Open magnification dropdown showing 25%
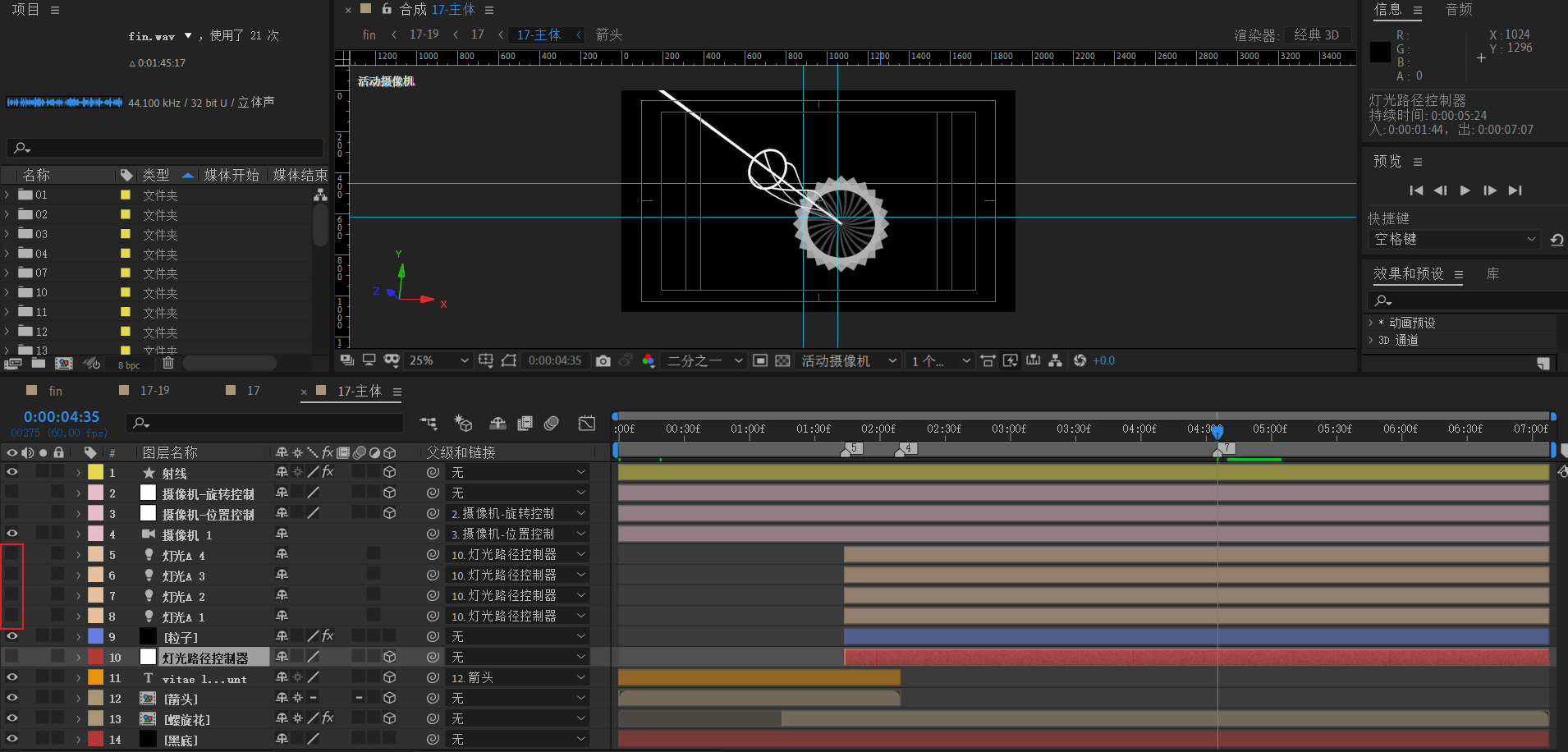The height and width of the screenshot is (752, 1568). tap(438, 360)
